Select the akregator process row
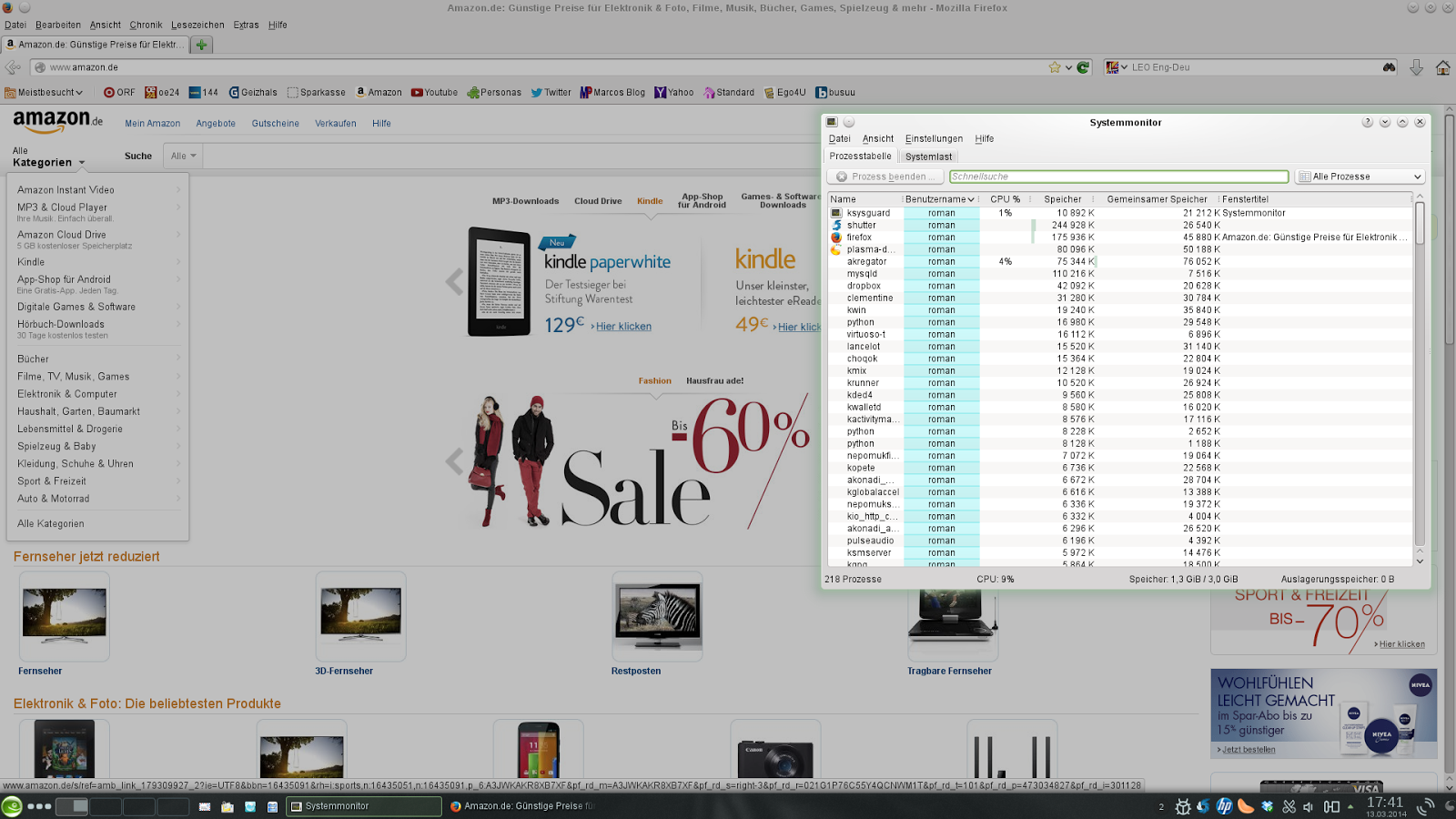The height and width of the screenshot is (819, 1456). pos(1119,261)
